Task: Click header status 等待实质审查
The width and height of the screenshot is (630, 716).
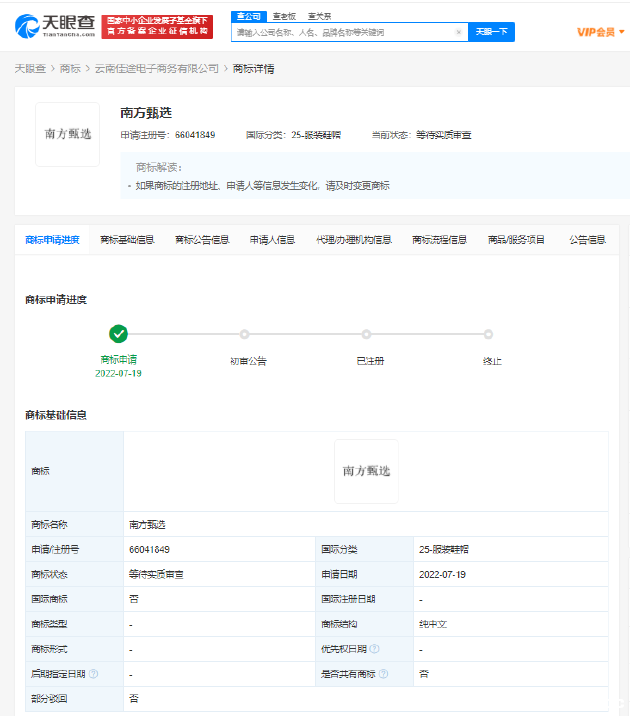Action: pos(444,135)
